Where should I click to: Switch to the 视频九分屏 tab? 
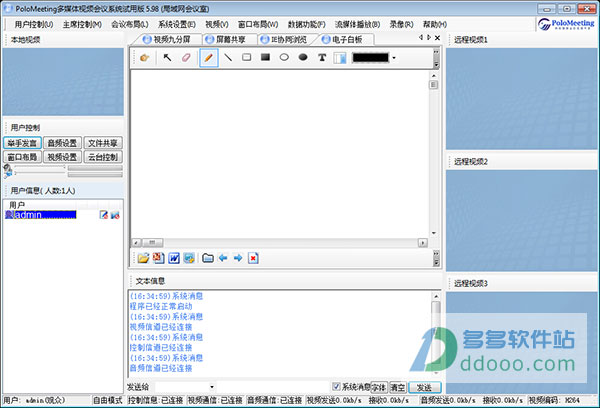pos(167,39)
